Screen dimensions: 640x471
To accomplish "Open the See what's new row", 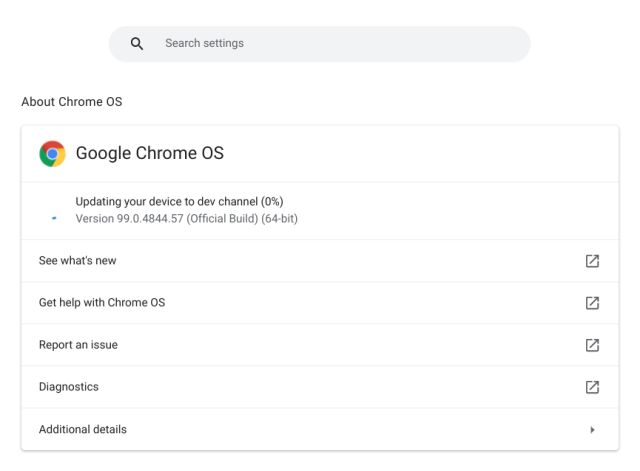I will pos(320,261).
